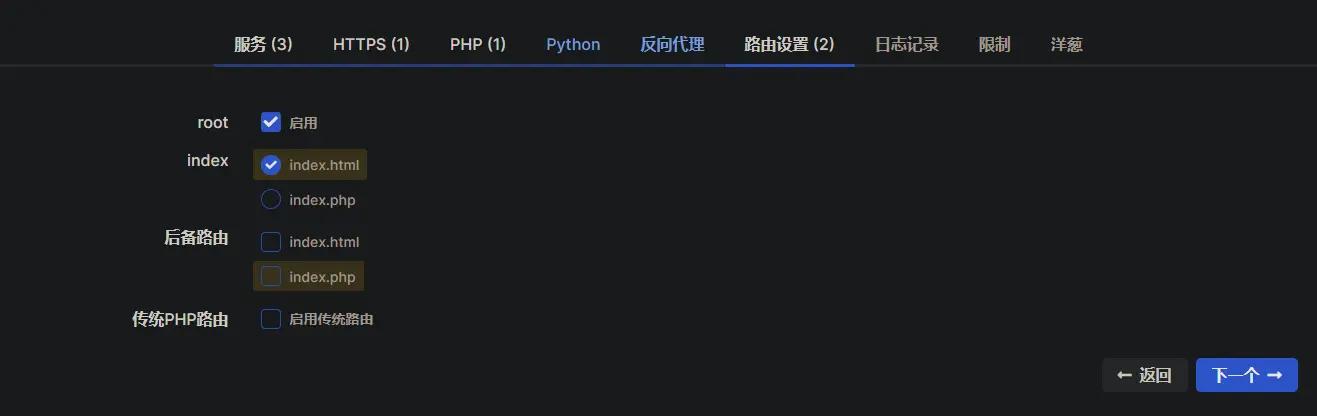Switch to the 服务 (3) tab
Viewport: 1317px width, 416px height.
263,44
